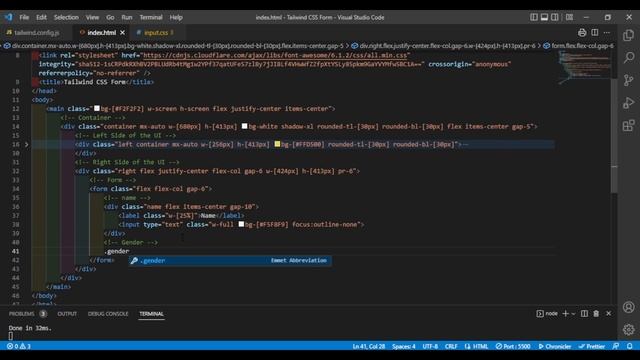Click Ln 41, Col 28 cursor position
This screenshot has width=640, height=360.
point(369,346)
